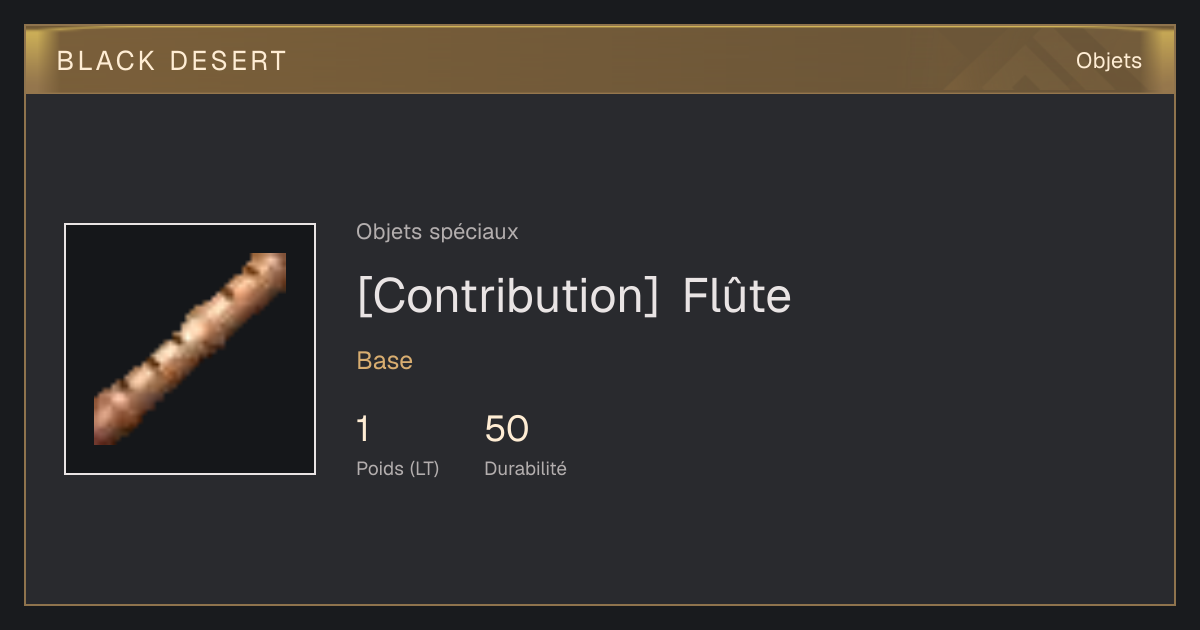The width and height of the screenshot is (1200, 630).
Task: Click the [Contribution] prefix in the title
Action: tap(508, 296)
